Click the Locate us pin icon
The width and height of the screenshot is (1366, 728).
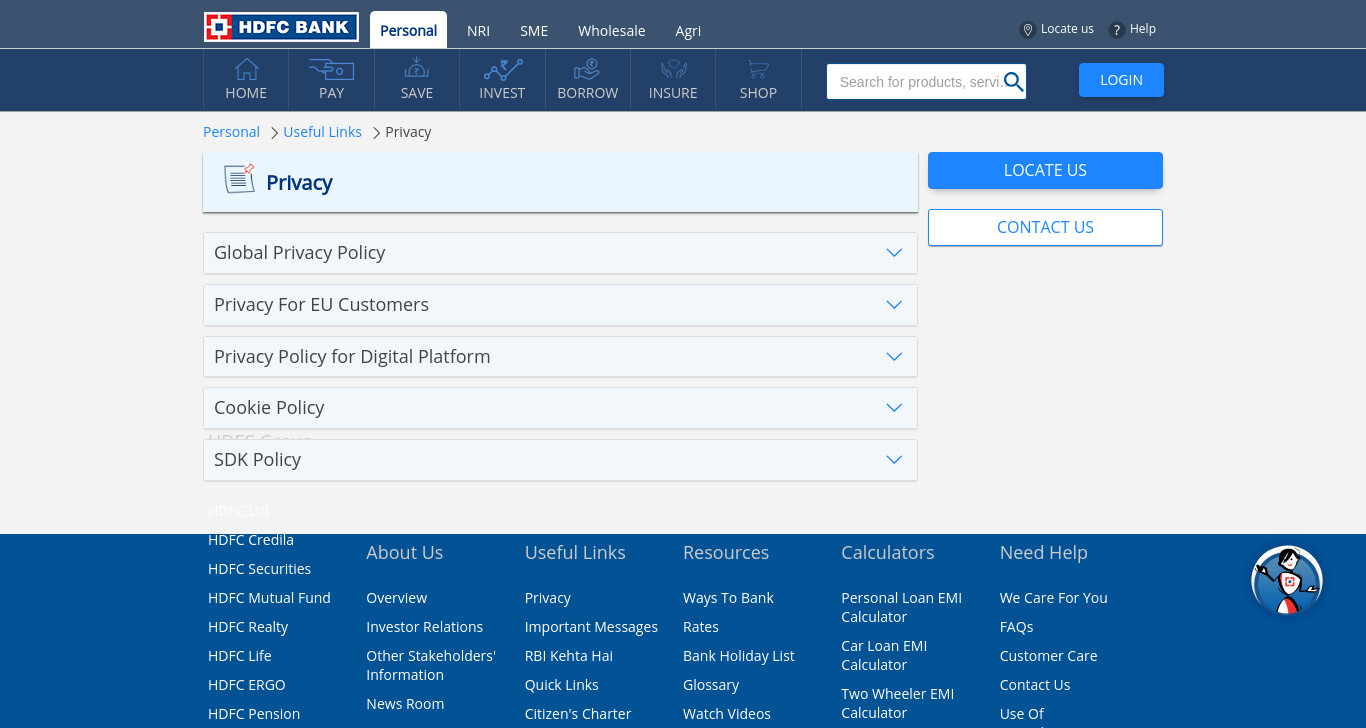[x=1027, y=30]
